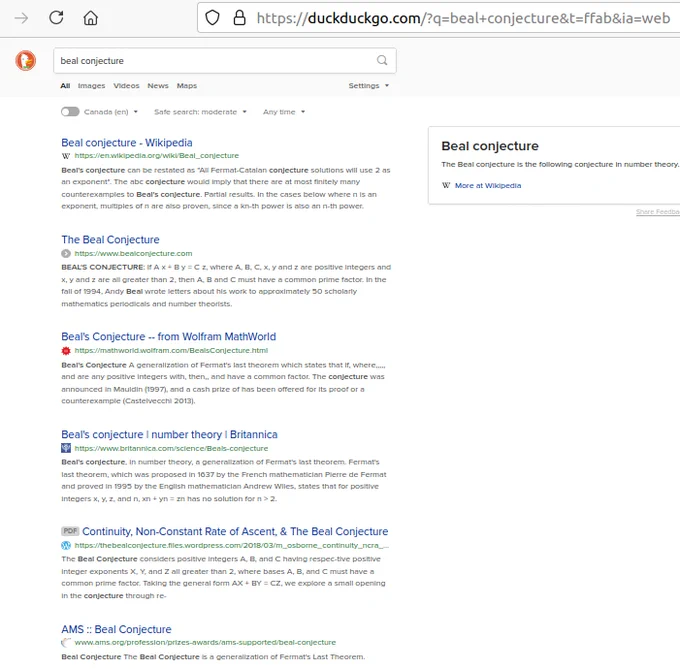Open AMS :: Beal Conjecture result
The image size is (680, 669).
point(116,629)
